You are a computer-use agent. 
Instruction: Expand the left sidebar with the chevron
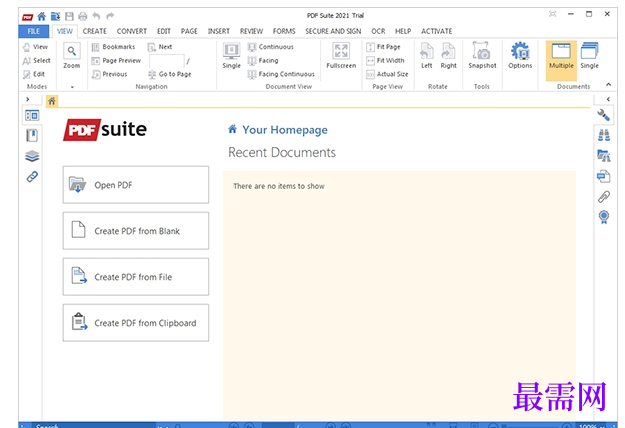coord(28,99)
